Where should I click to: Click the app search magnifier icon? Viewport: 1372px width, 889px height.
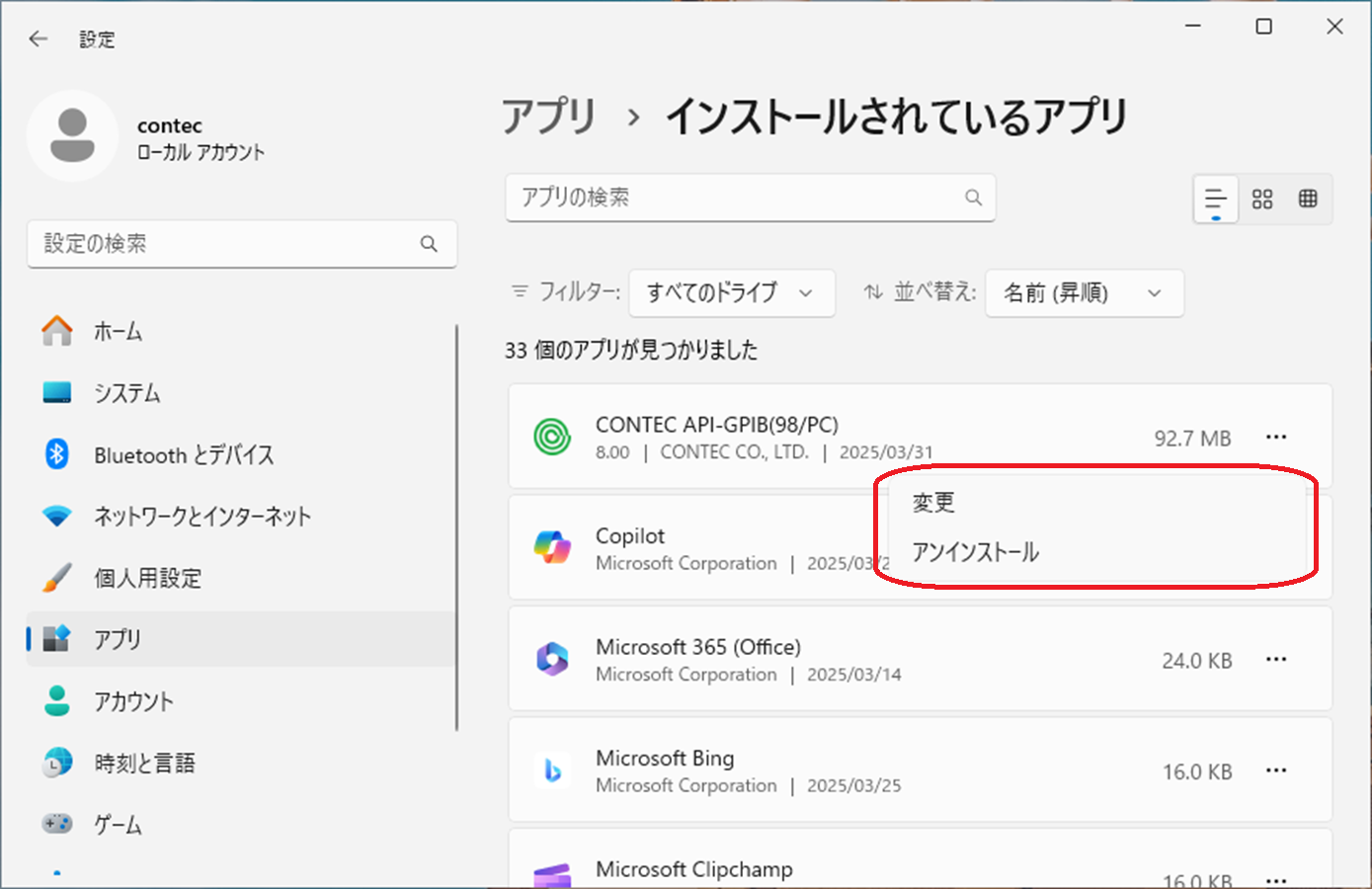pyautogui.click(x=973, y=198)
